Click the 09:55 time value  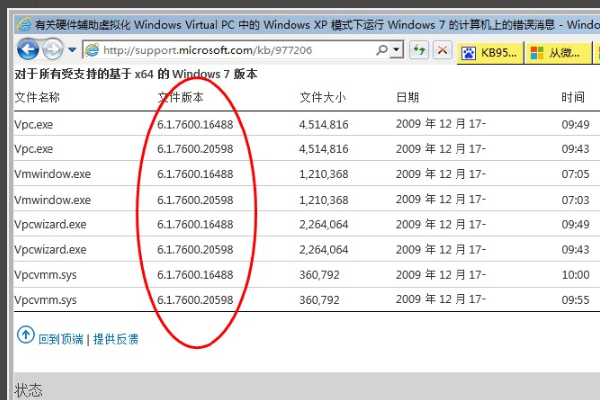coord(576,300)
